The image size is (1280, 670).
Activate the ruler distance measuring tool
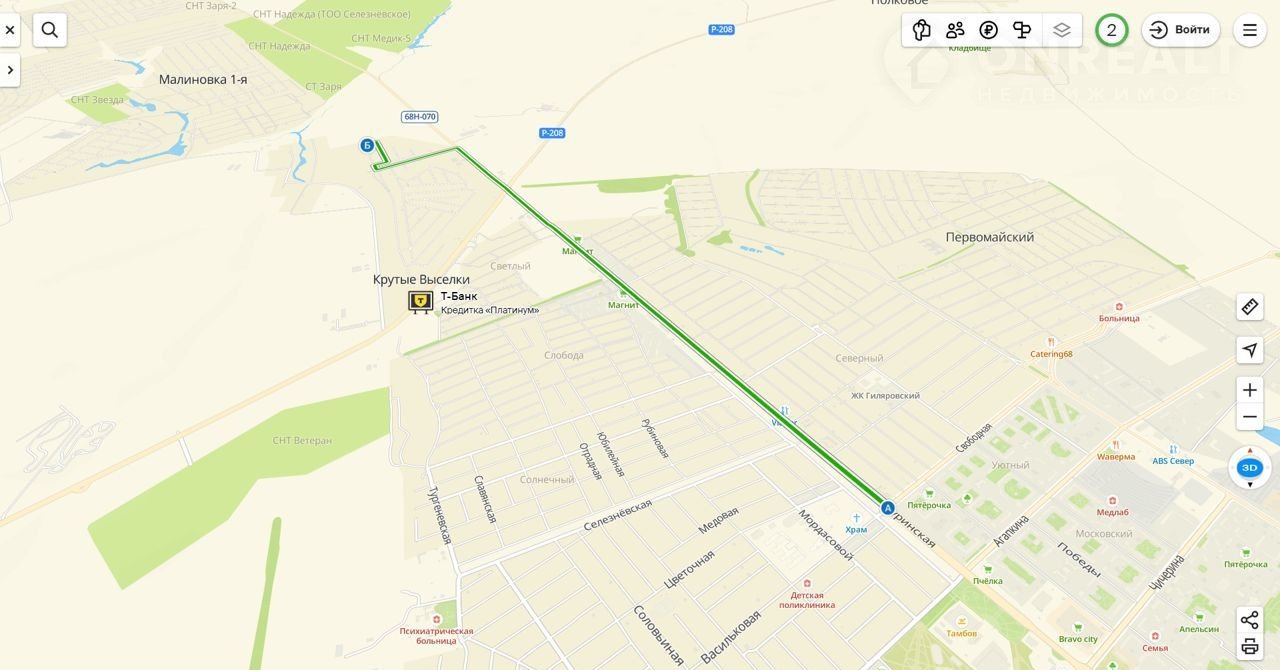pyautogui.click(x=1250, y=307)
